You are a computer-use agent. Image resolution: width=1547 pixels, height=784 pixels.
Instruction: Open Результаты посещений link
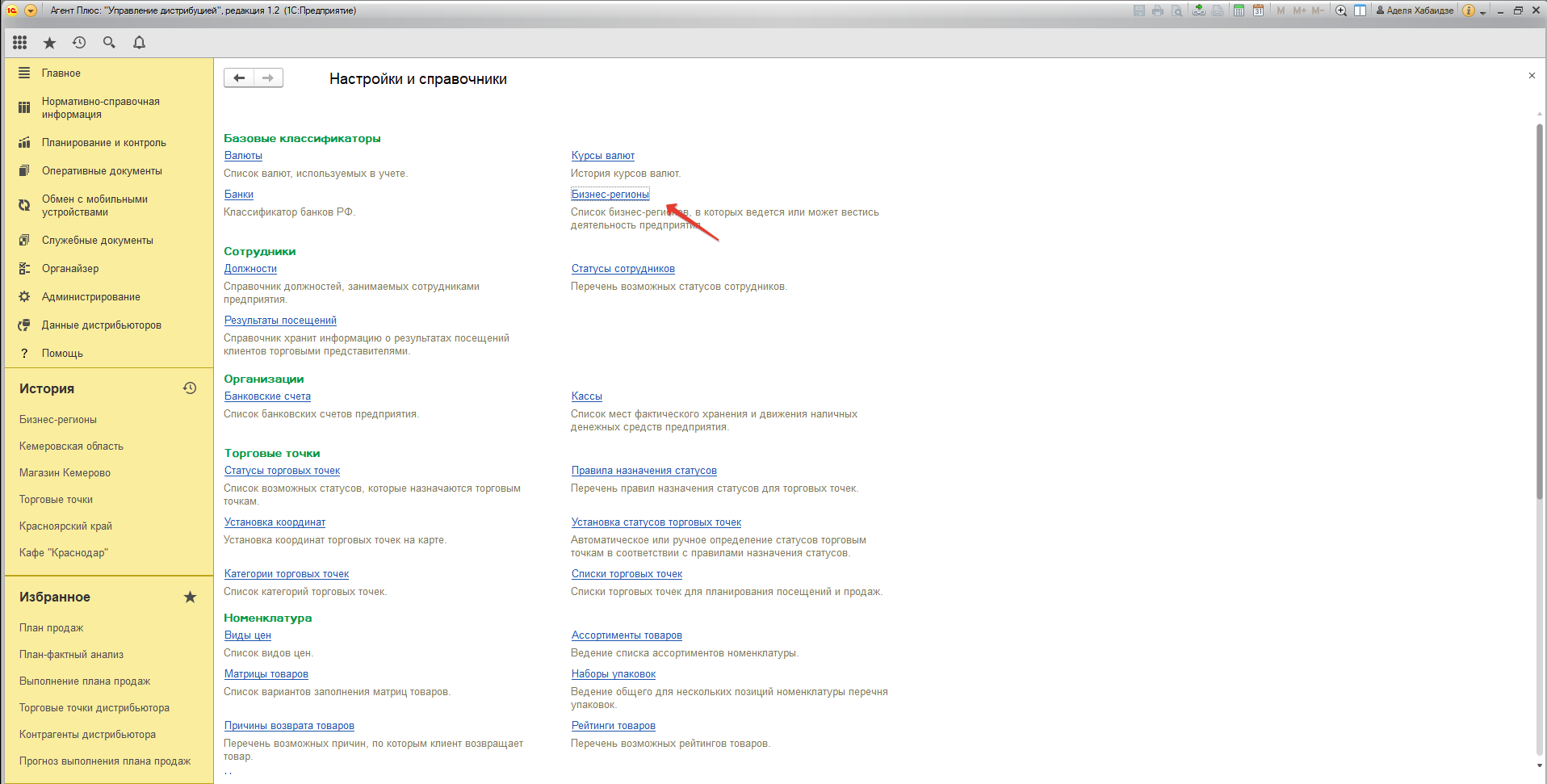tap(280, 320)
